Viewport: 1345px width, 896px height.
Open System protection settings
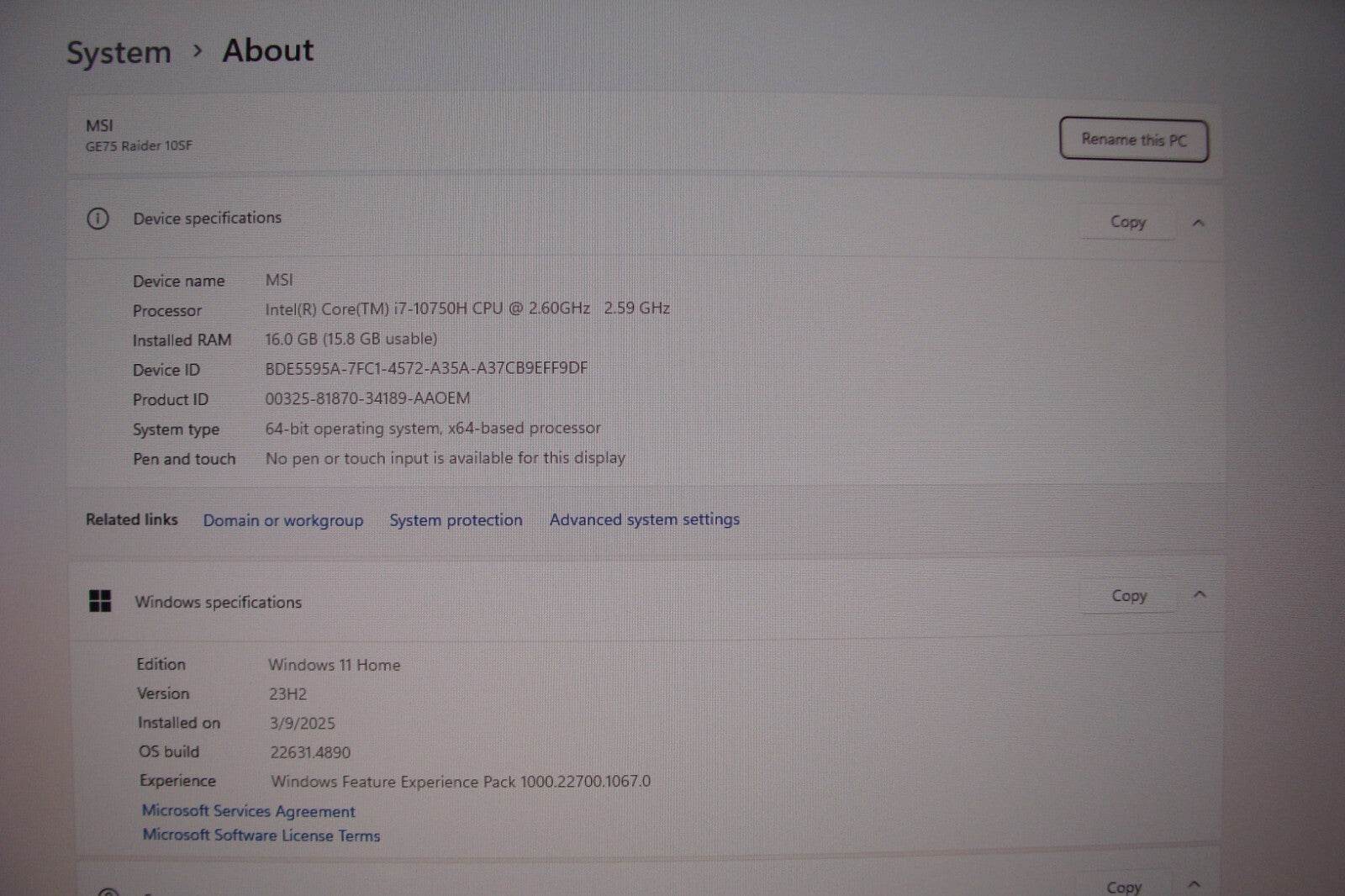click(456, 519)
